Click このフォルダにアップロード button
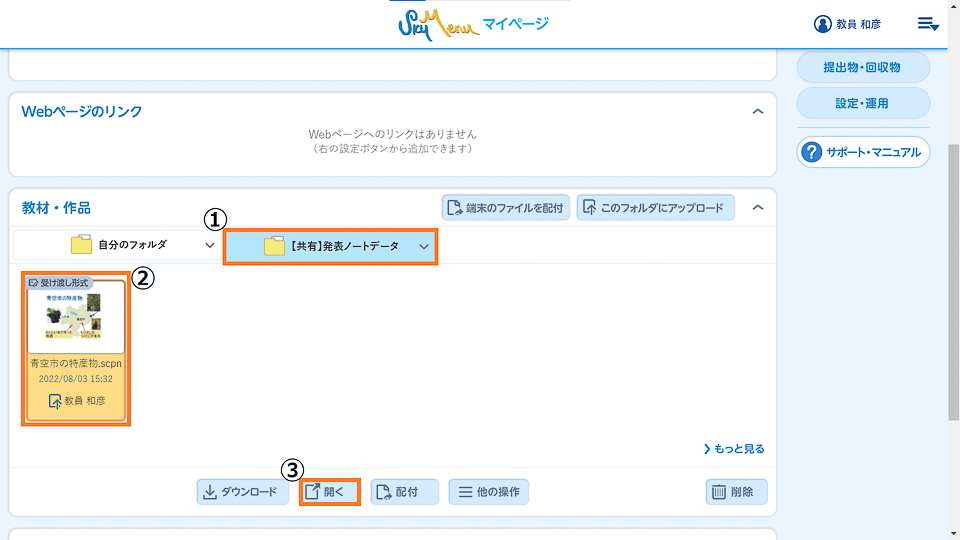The width and height of the screenshot is (960, 540). coord(655,208)
